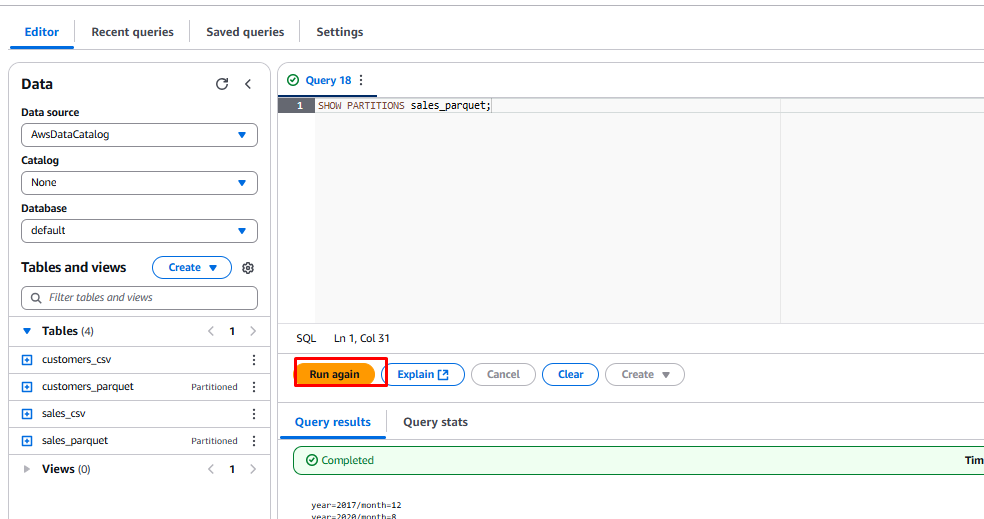Viewport: 984px width, 519px height.
Task: Open table settings gear icon
Action: pos(248,268)
